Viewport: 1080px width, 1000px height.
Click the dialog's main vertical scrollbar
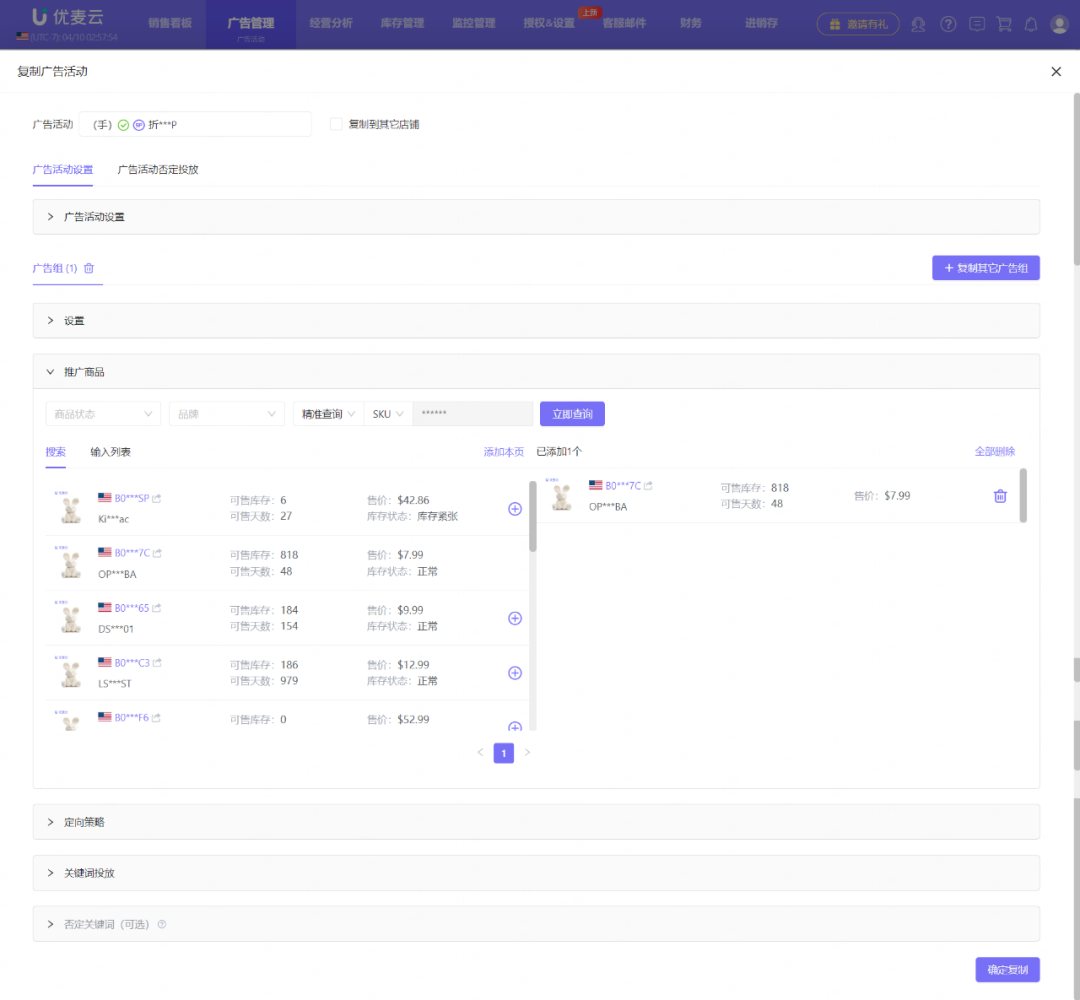(1076, 179)
